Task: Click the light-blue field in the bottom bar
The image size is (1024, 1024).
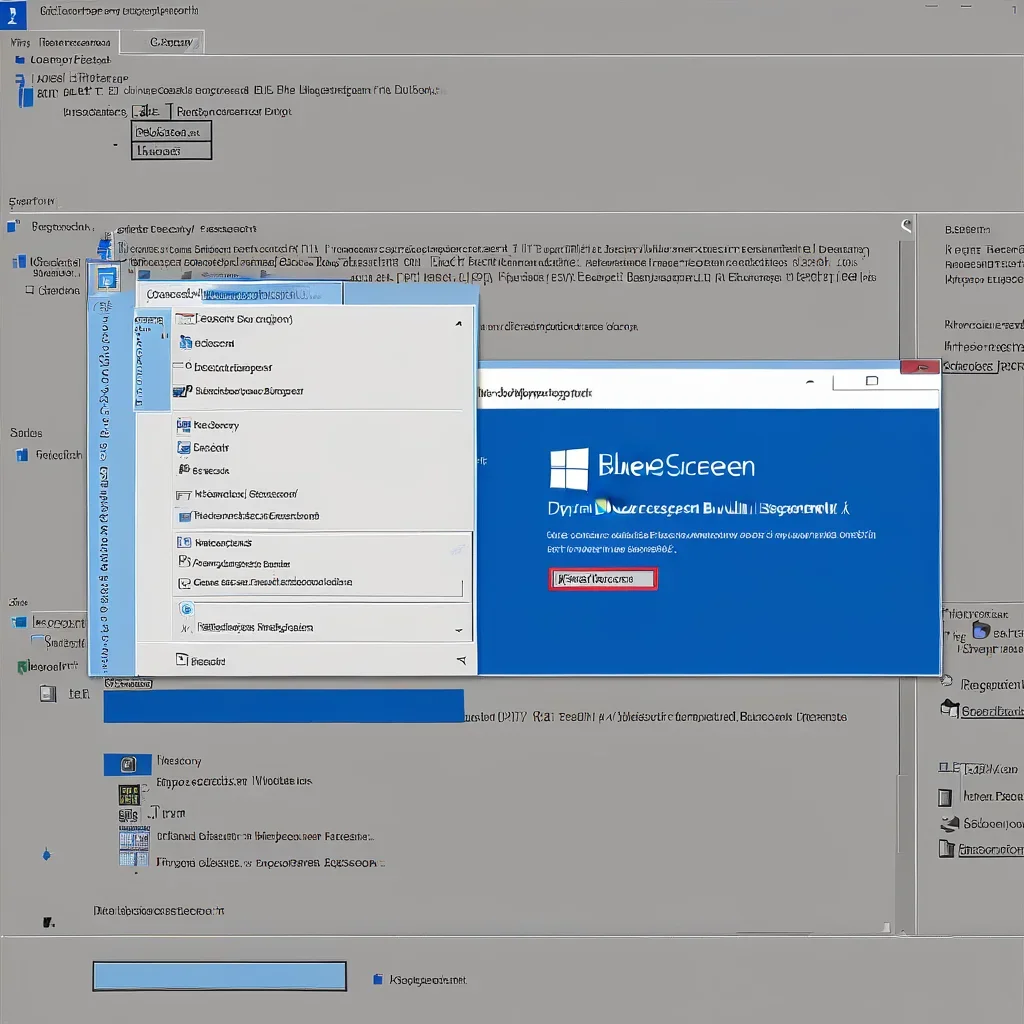Action: (219, 976)
